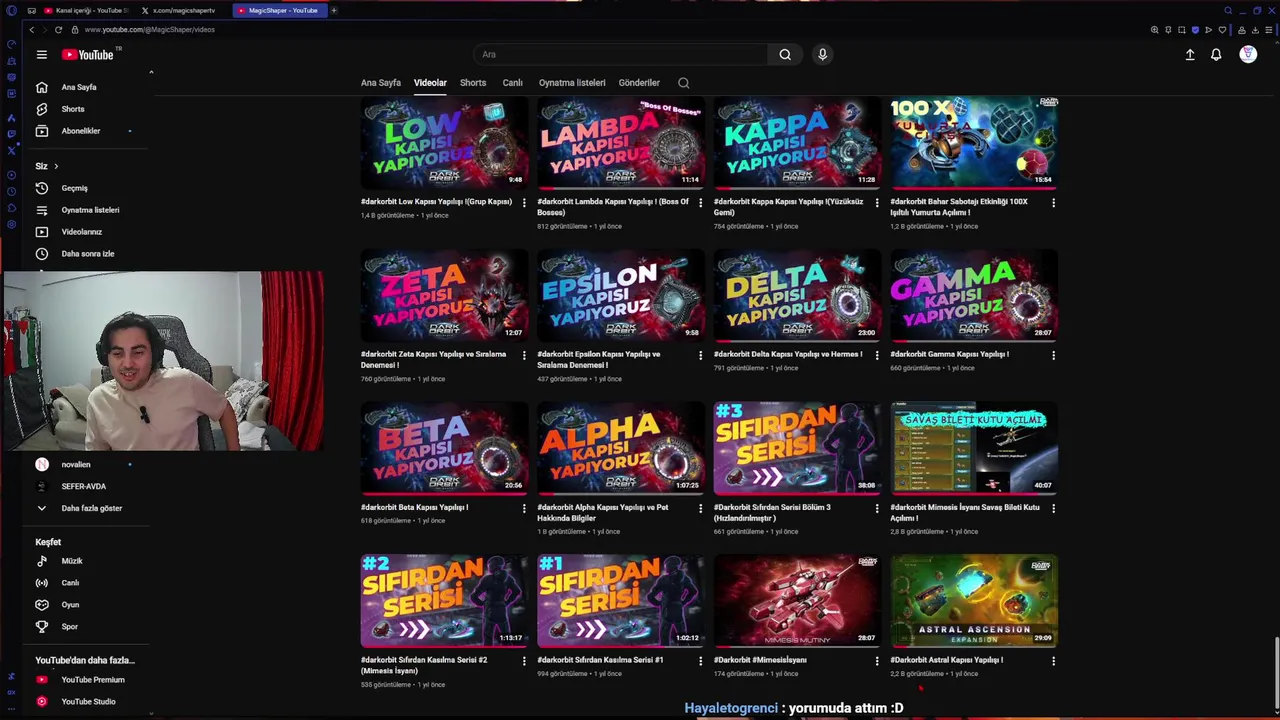Screen dimensions: 1280x720
Task: Click the search magnifier button
Action: pos(785,55)
